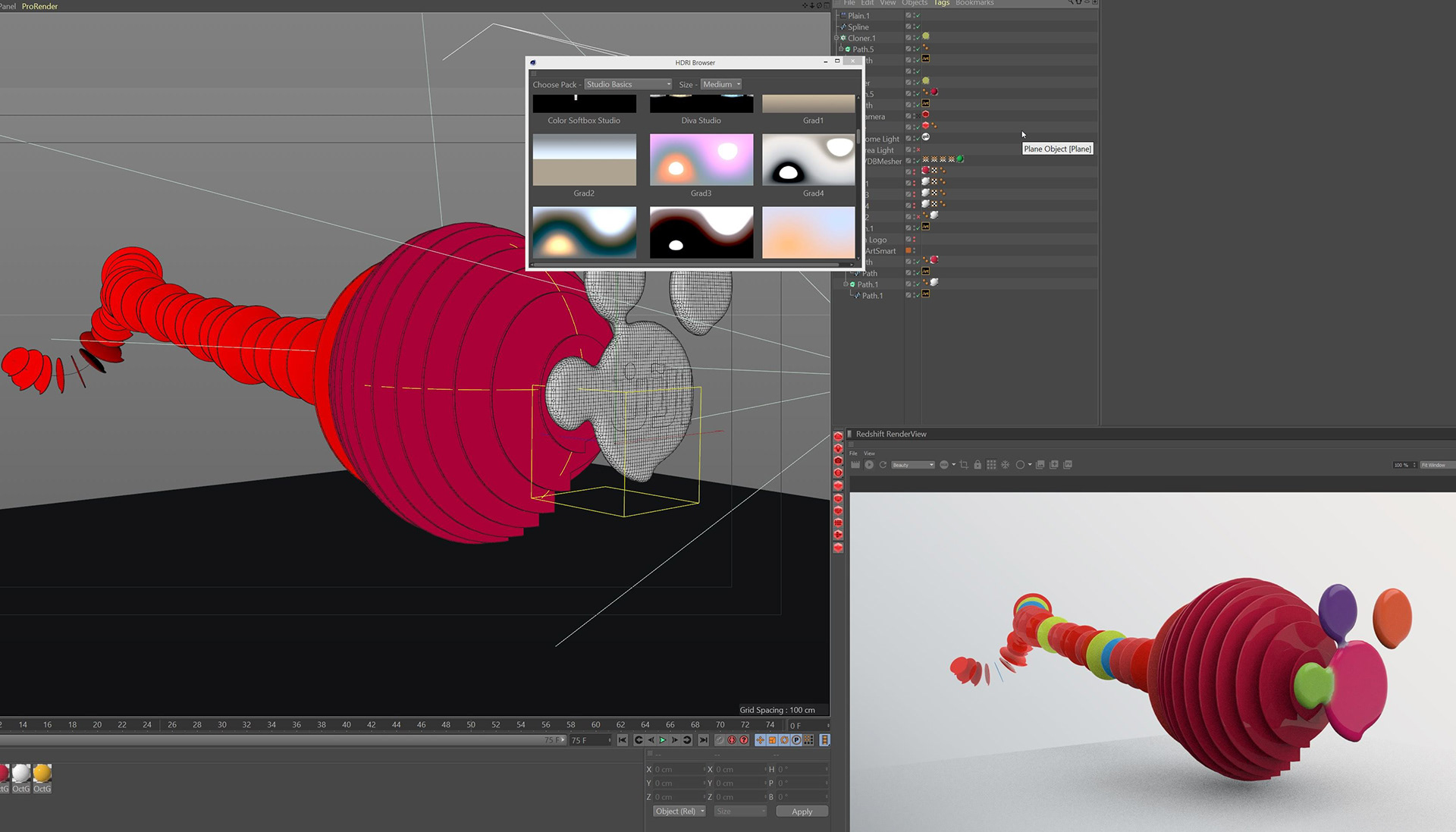Select the Grad3 HDRI thumbnail

tap(701, 160)
